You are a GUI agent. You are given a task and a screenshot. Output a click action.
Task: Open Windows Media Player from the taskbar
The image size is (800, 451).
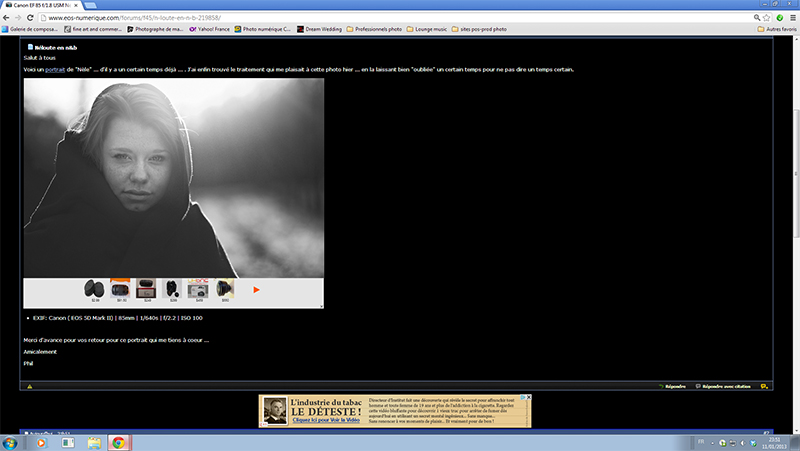(x=39, y=441)
